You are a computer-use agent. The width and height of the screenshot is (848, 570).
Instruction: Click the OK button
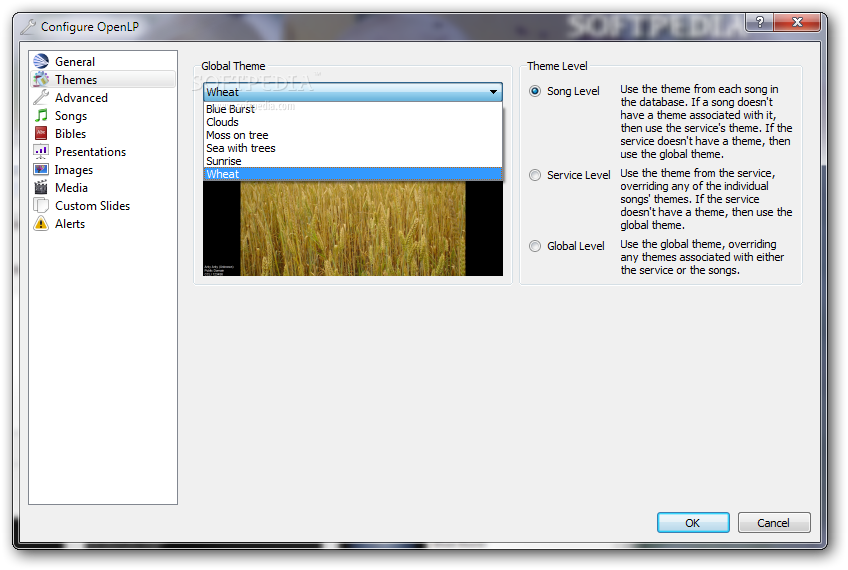[693, 523]
